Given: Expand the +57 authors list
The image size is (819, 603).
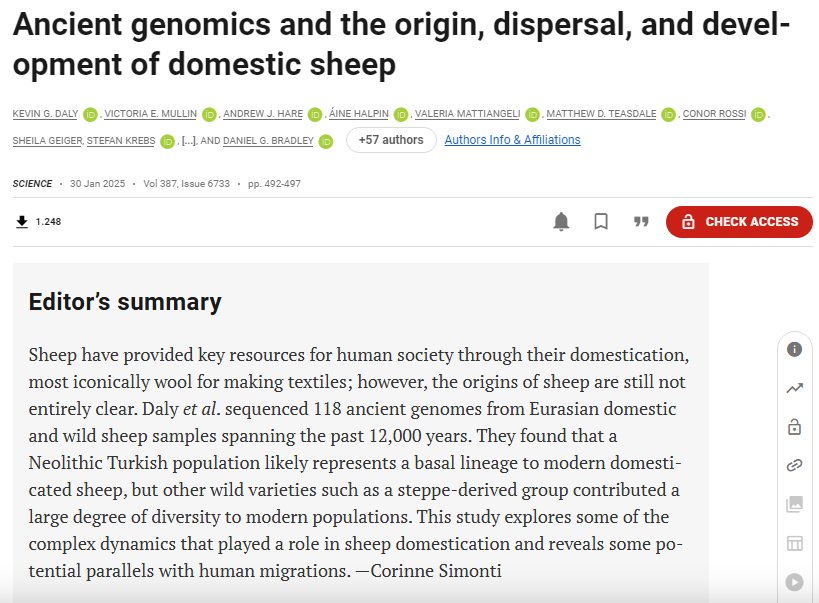Looking at the screenshot, I should (x=391, y=140).
